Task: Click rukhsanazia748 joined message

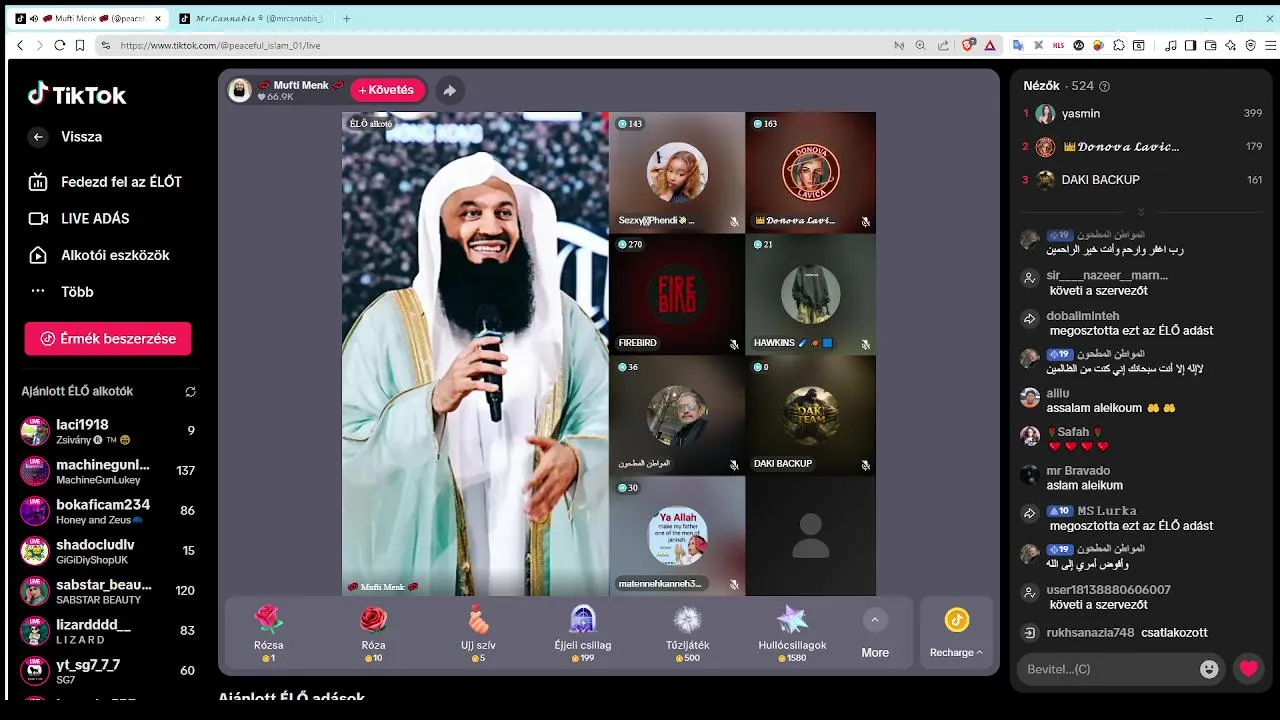Action: (1127, 633)
